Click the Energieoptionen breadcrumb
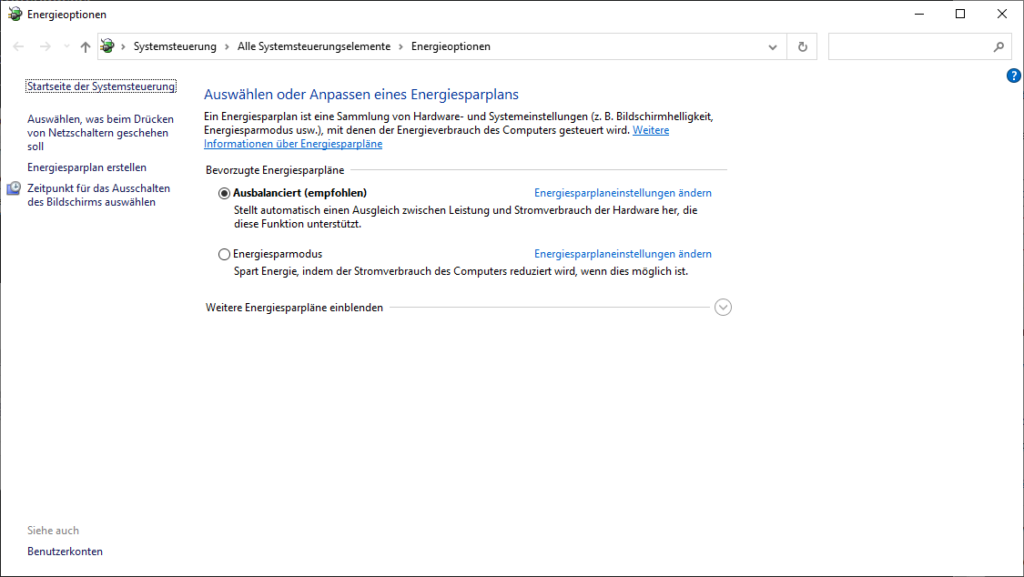Image resolution: width=1024 pixels, height=577 pixels. (x=451, y=46)
